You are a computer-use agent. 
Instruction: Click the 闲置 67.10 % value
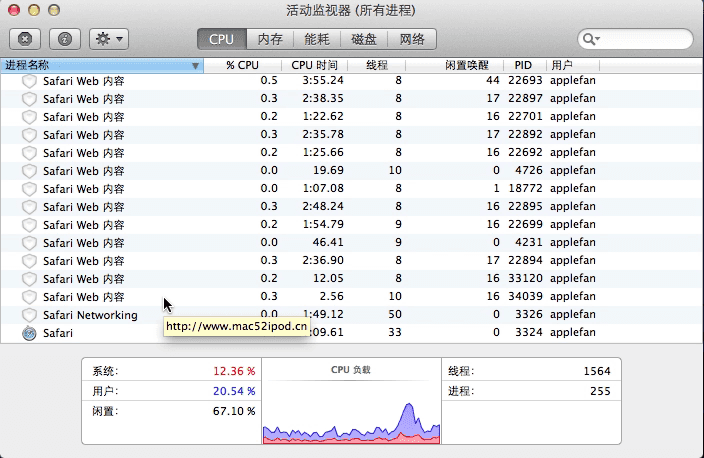pyautogui.click(x=234, y=411)
